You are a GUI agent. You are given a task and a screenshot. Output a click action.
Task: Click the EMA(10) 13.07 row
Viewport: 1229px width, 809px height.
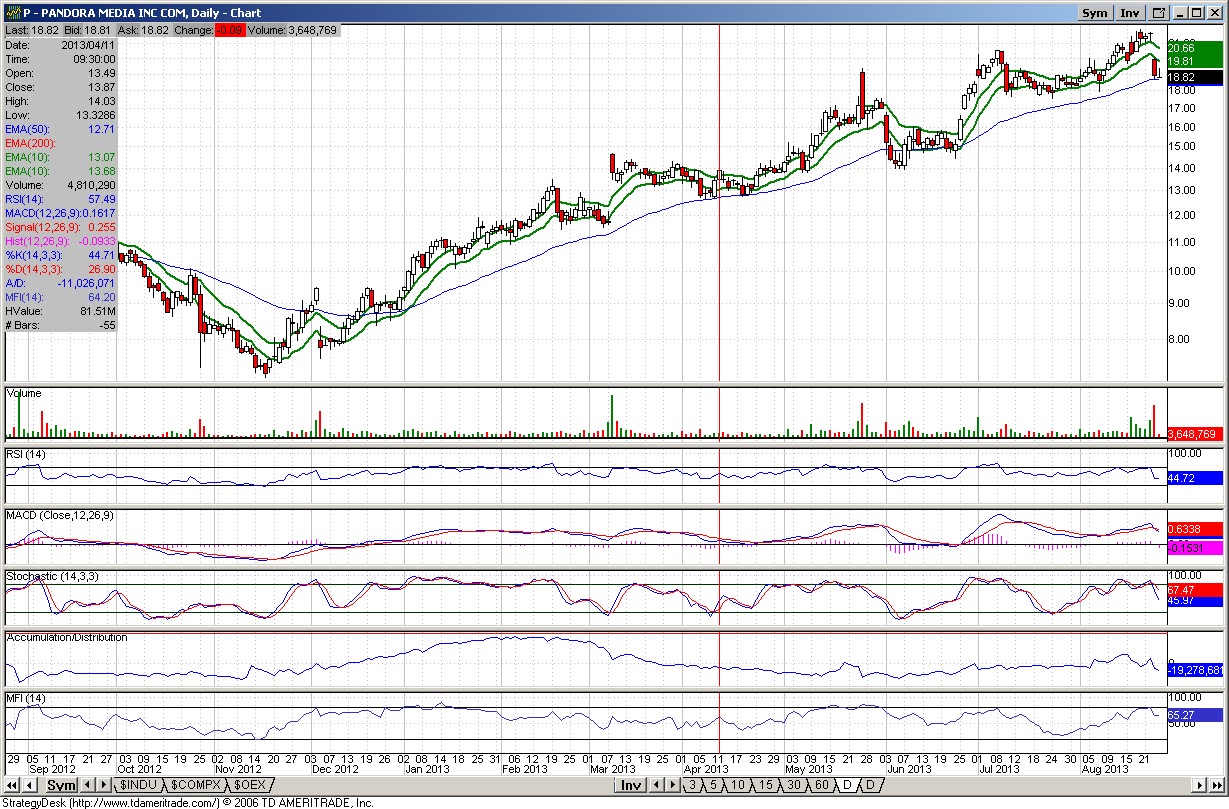(61, 157)
